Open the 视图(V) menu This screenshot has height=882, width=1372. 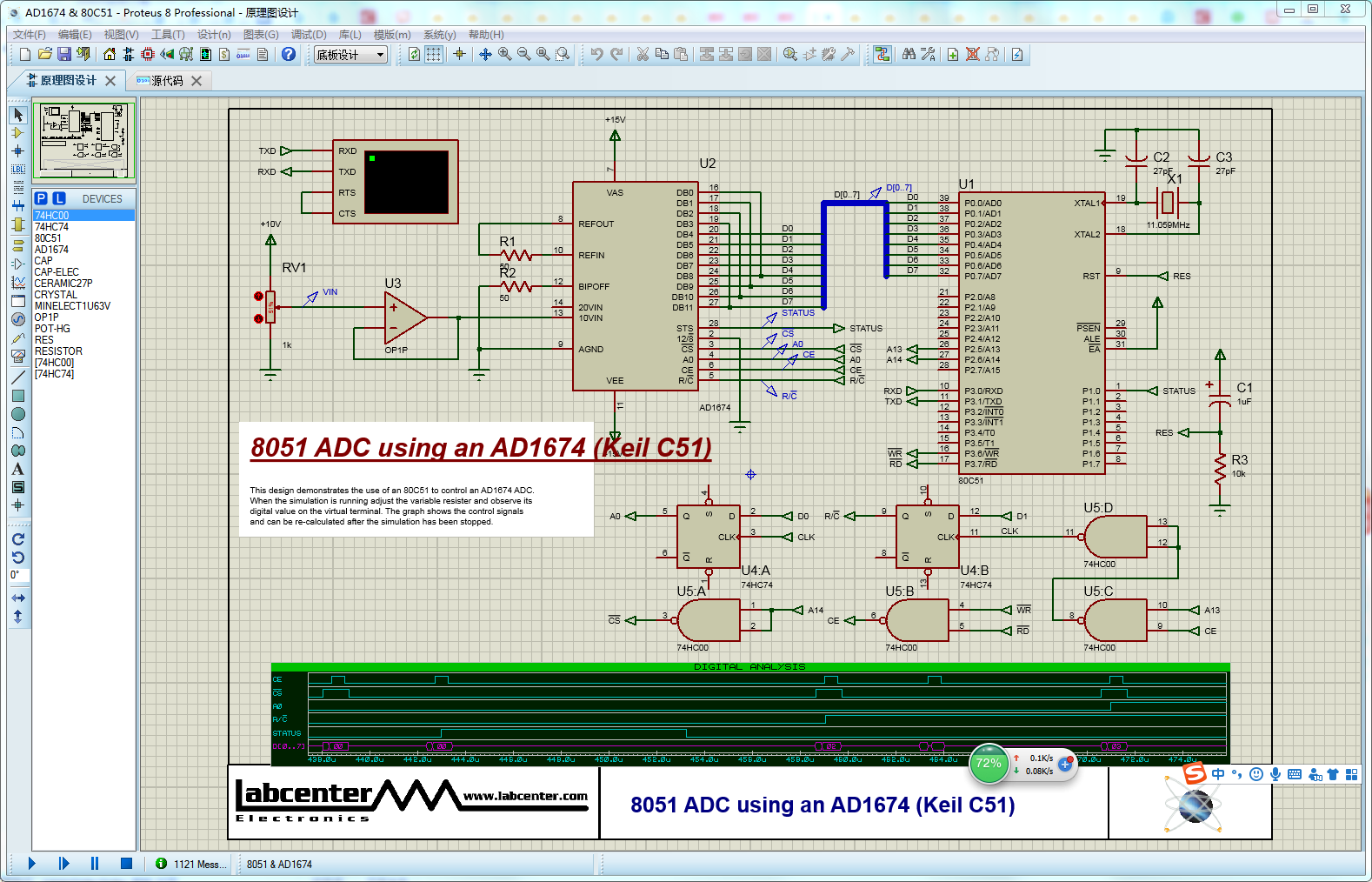[122, 35]
